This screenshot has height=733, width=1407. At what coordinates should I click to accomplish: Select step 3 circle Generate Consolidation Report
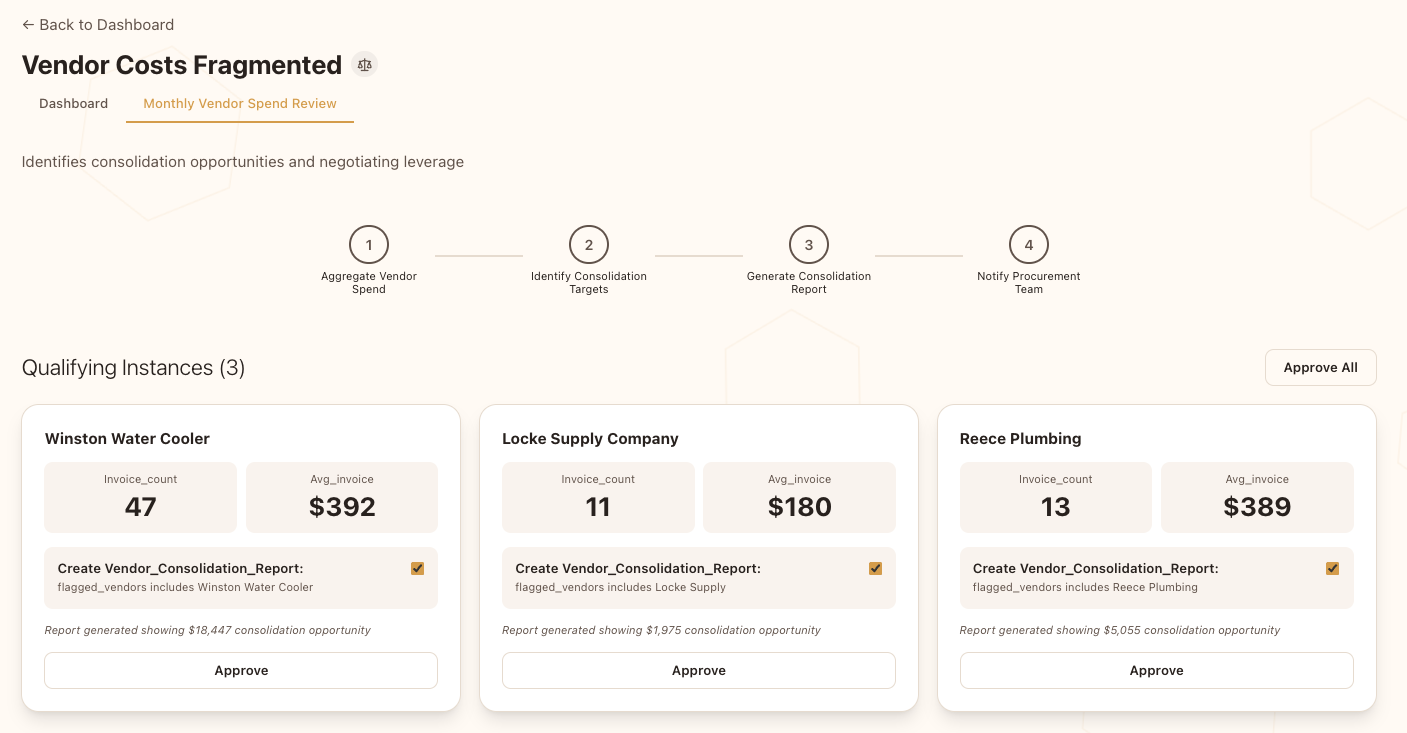(x=809, y=245)
